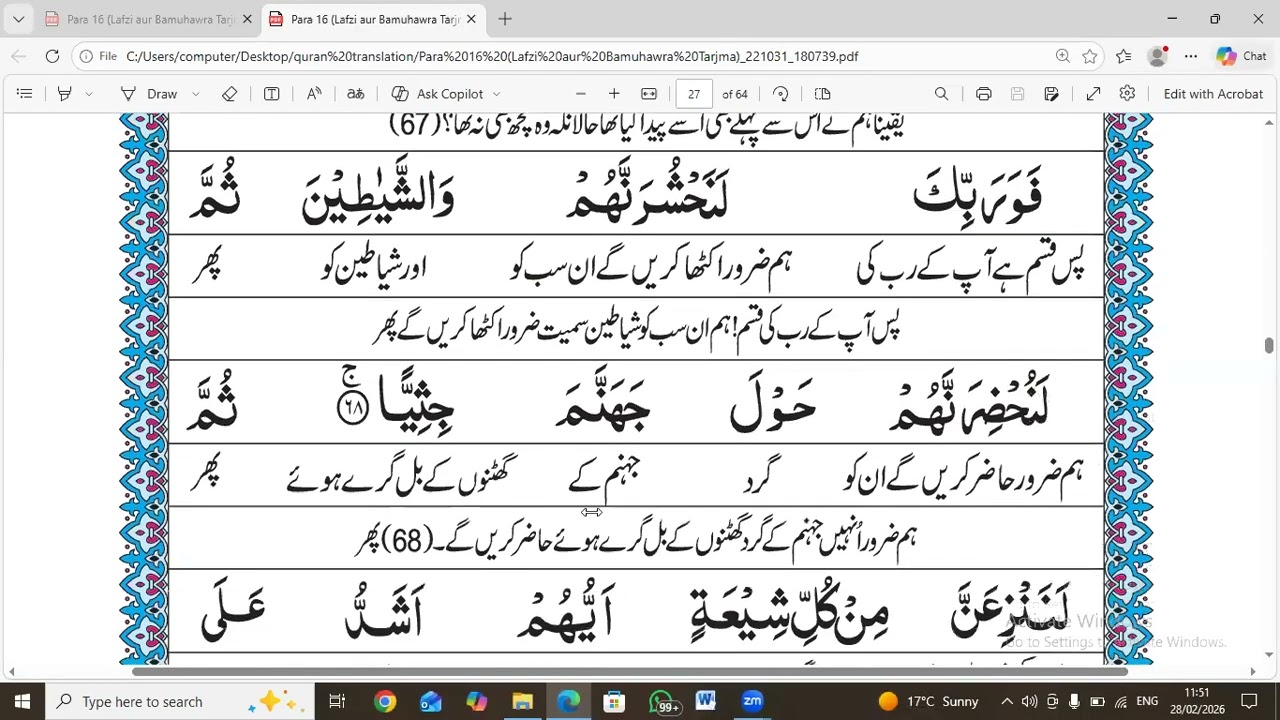The height and width of the screenshot is (720, 1280).
Task: Close the active Para 16 tab
Action: coord(471,19)
